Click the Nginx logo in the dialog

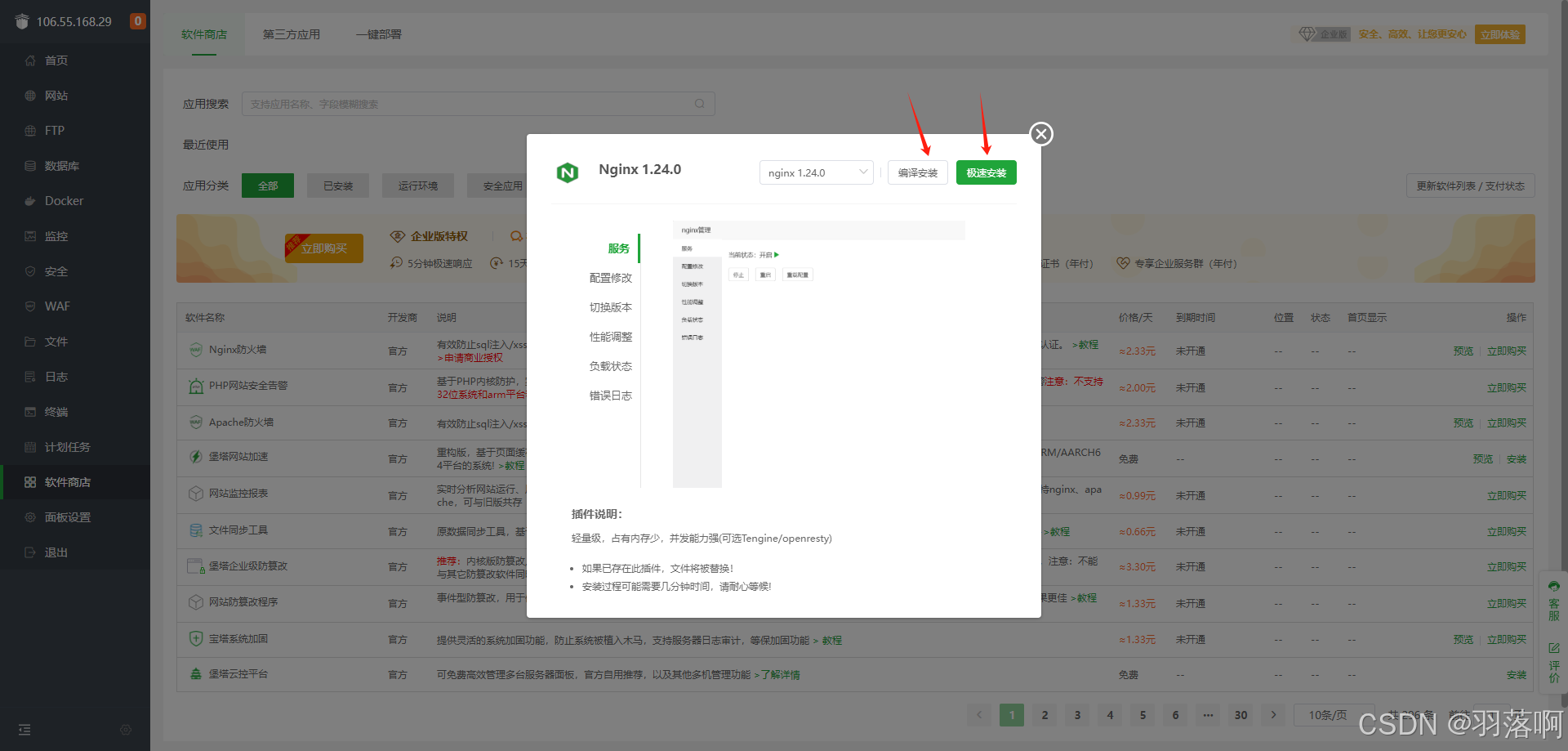(568, 172)
